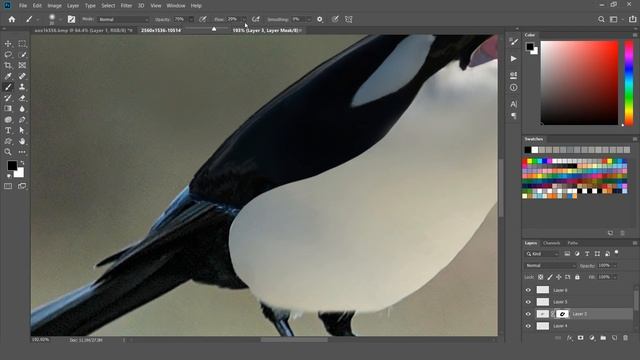The image size is (640, 360).
Task: Open the File menu
Action: (23, 6)
